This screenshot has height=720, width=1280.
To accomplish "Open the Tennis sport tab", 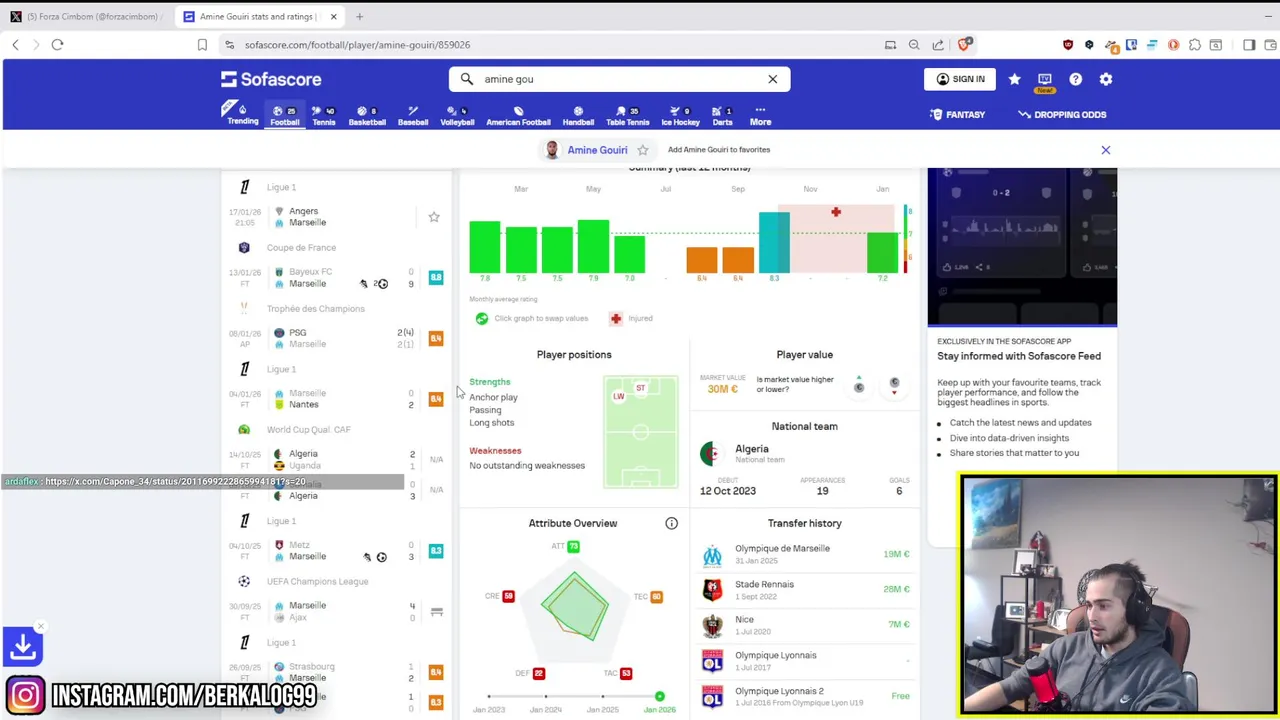I will pyautogui.click(x=324, y=115).
